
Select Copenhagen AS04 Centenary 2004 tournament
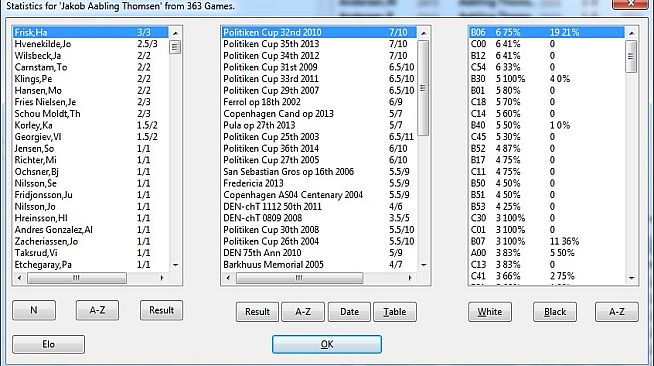point(319,195)
